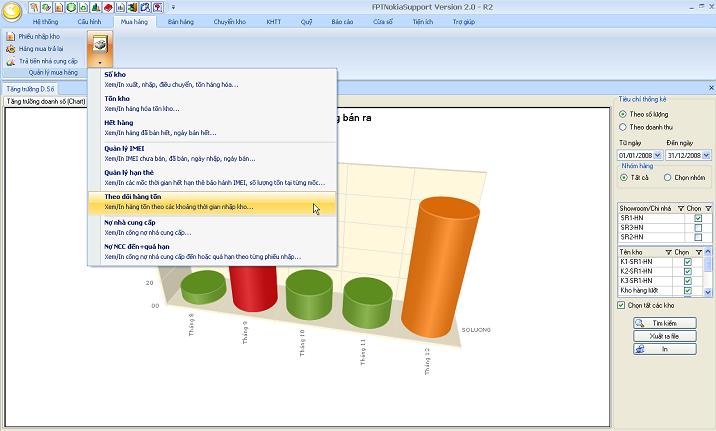Click the blue chart document icon in toolbar

pyautogui.click(x=121, y=7)
